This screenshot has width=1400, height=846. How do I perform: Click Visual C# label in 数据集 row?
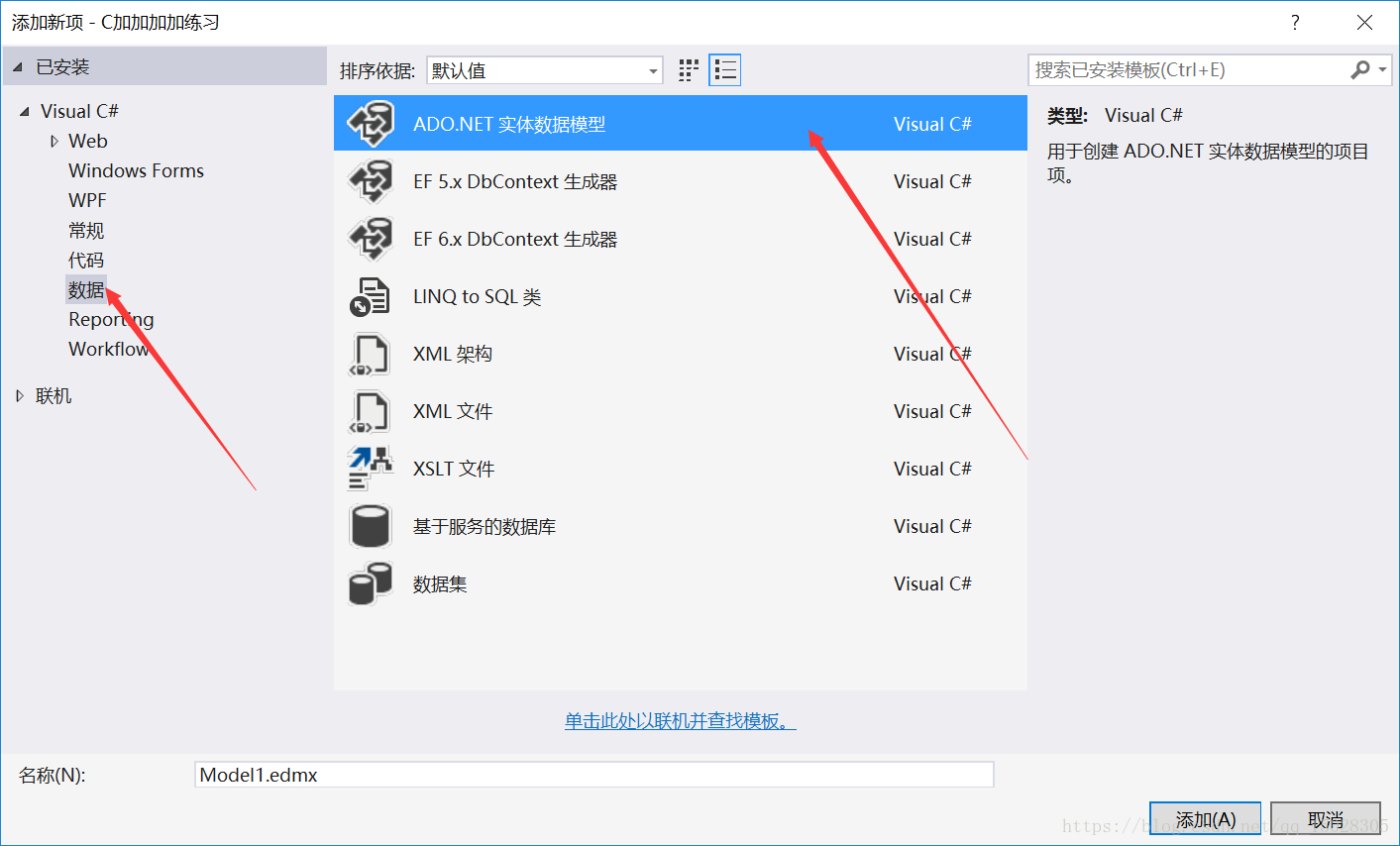pyautogui.click(x=932, y=583)
